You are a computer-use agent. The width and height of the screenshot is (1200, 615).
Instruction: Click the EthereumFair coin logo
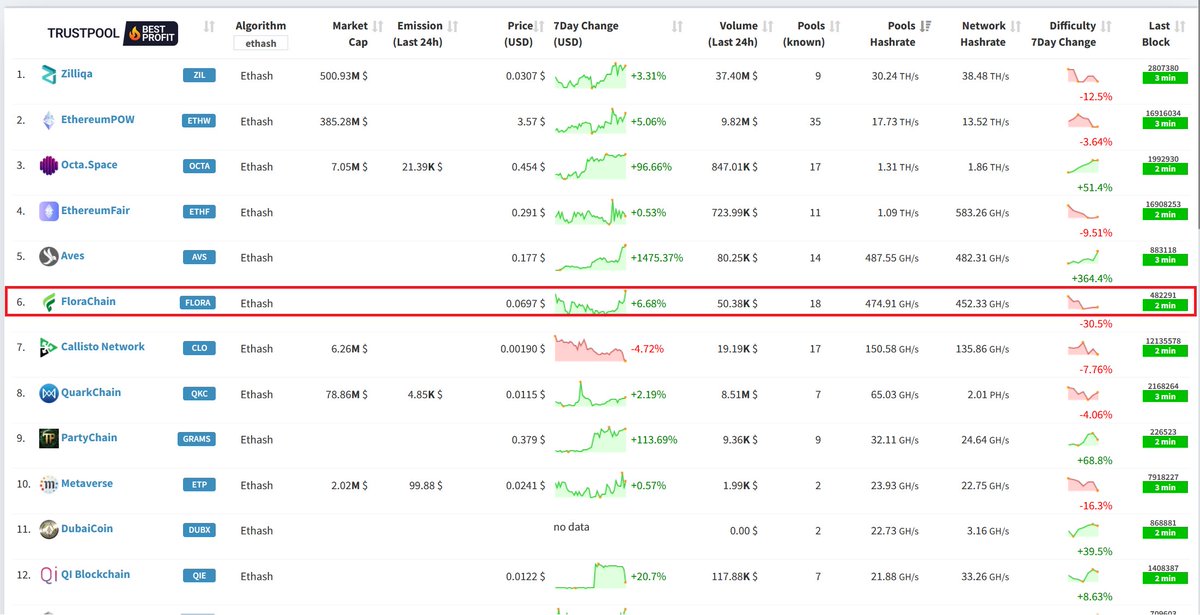tap(49, 211)
